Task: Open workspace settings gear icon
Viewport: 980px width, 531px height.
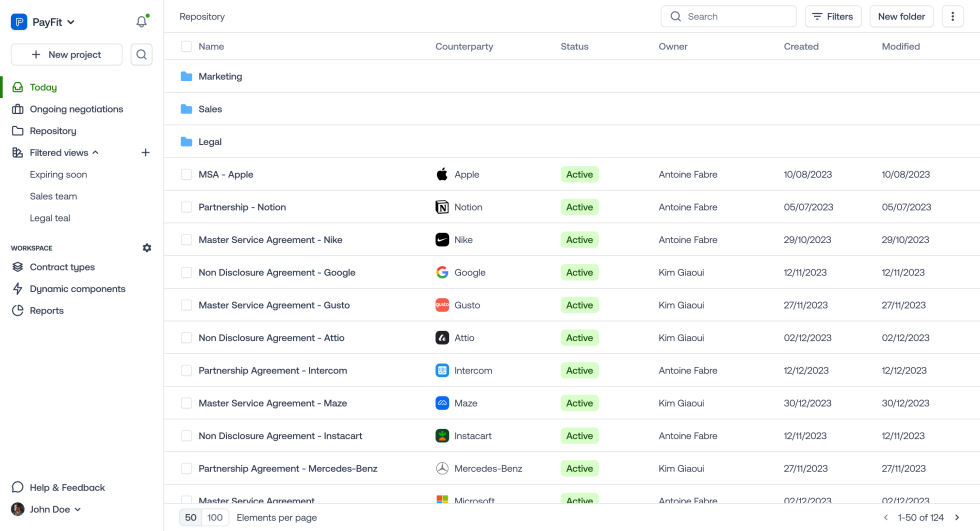Action: [147, 248]
